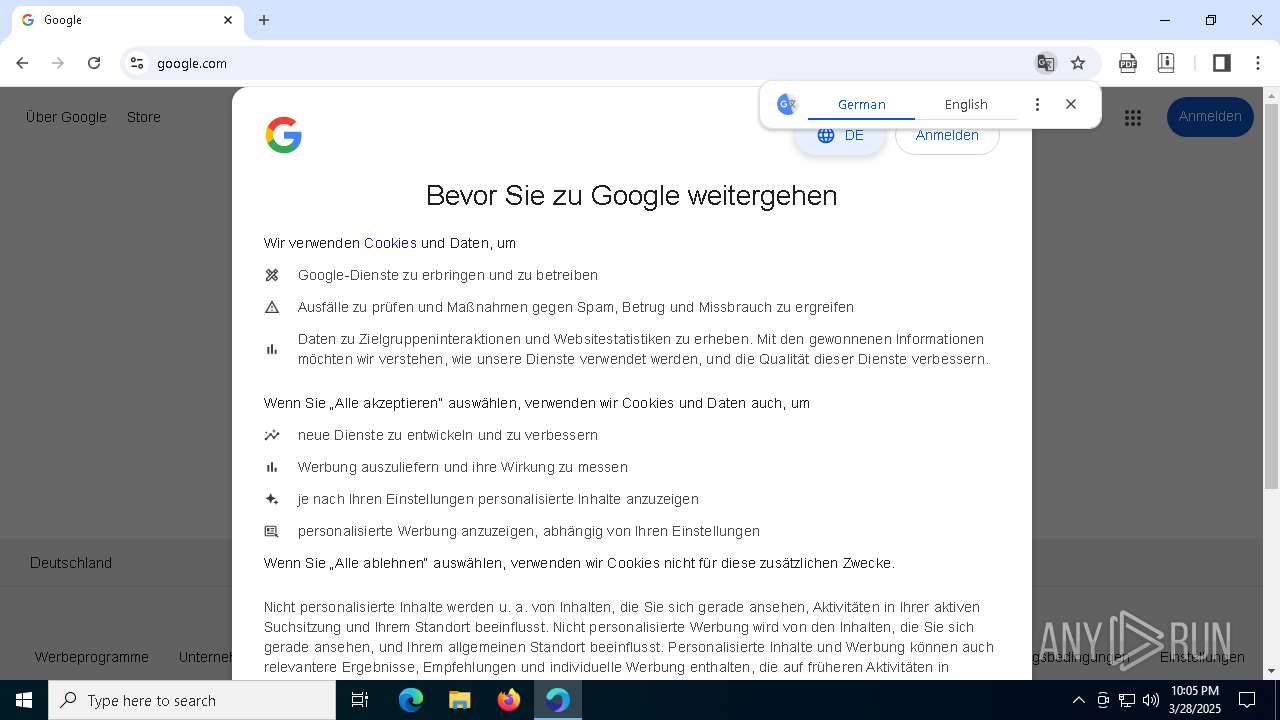This screenshot has height=720, width=1280.
Task: Open Über Google link
Action: (x=66, y=117)
